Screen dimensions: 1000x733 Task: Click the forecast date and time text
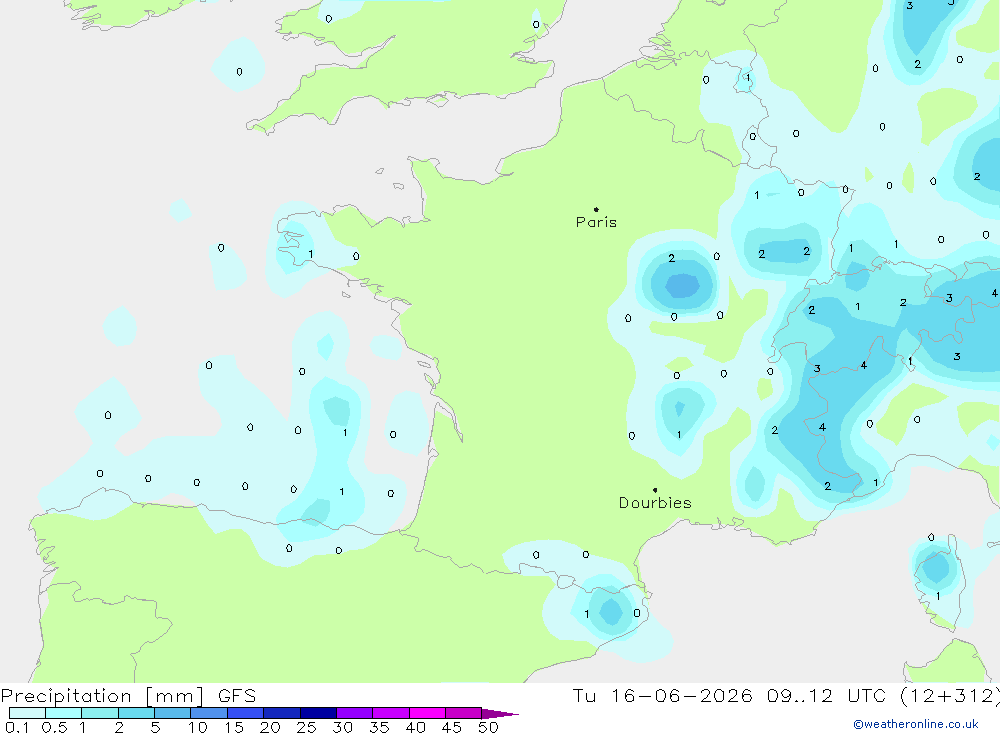[786, 695]
